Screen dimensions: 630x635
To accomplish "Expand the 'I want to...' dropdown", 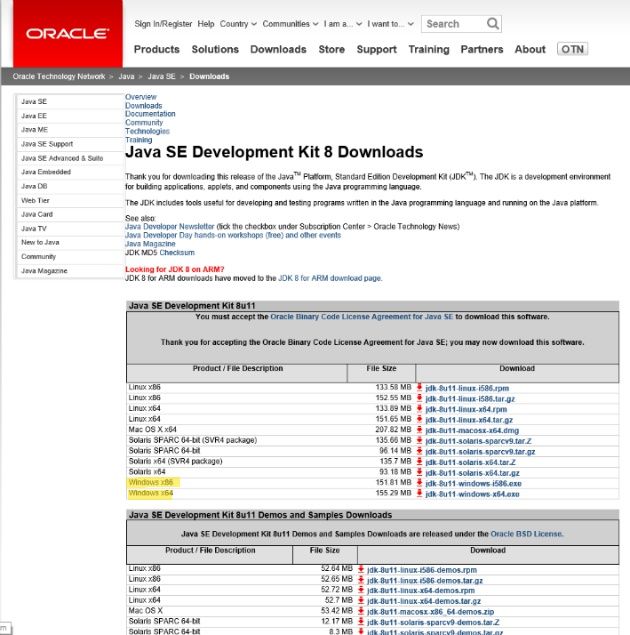I will coord(390,24).
